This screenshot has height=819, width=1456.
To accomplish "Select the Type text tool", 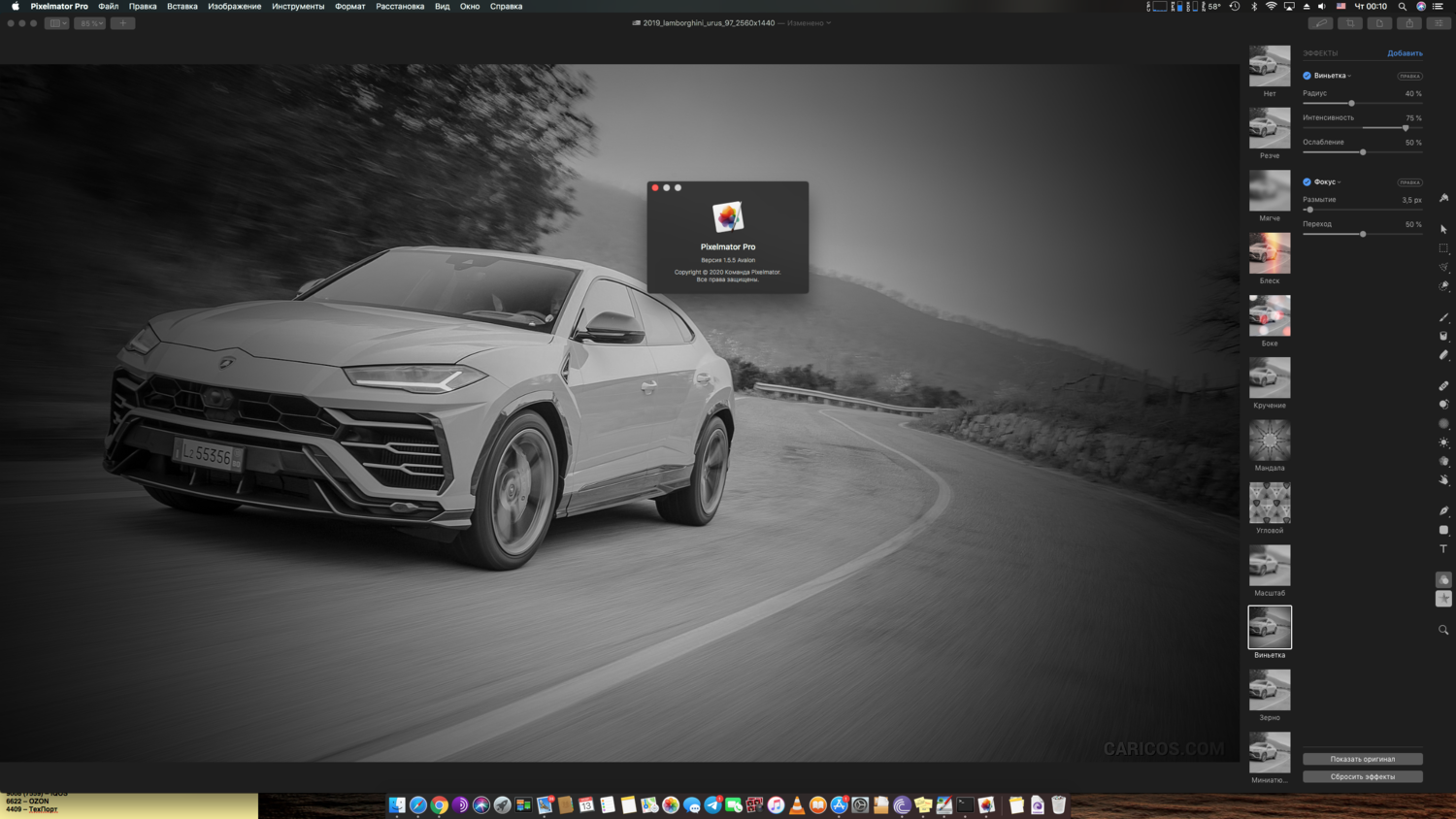I will (x=1443, y=549).
